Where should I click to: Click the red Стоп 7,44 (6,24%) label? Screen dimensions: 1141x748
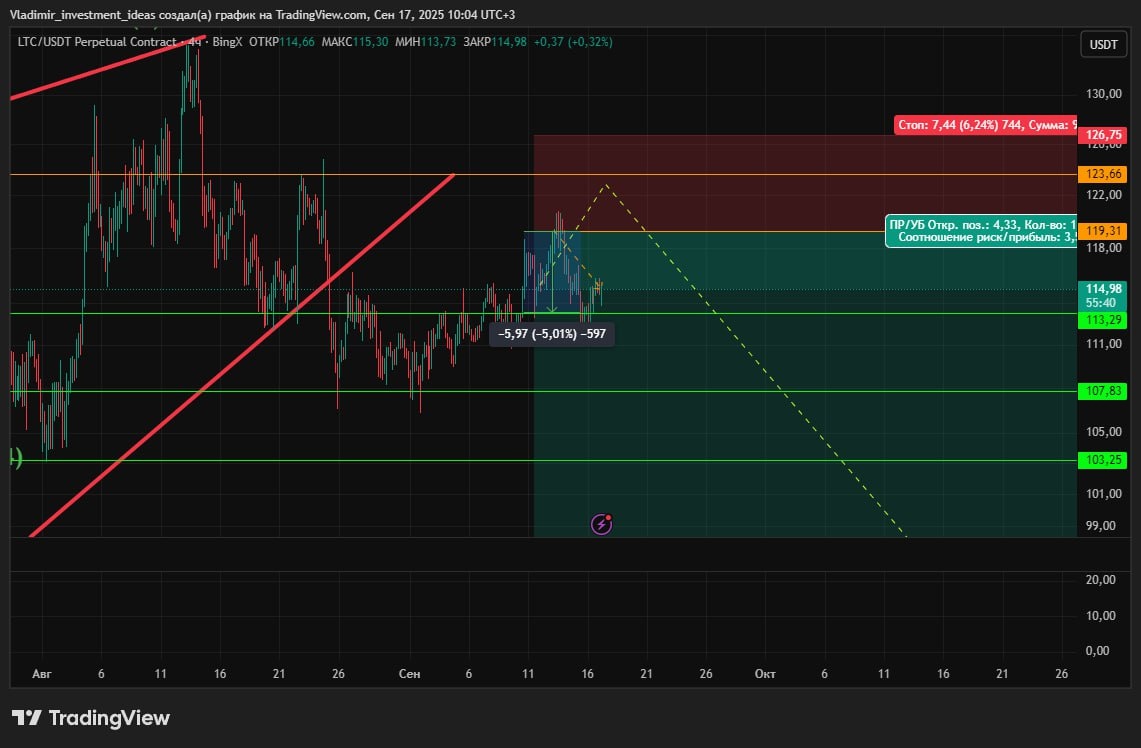coord(985,125)
